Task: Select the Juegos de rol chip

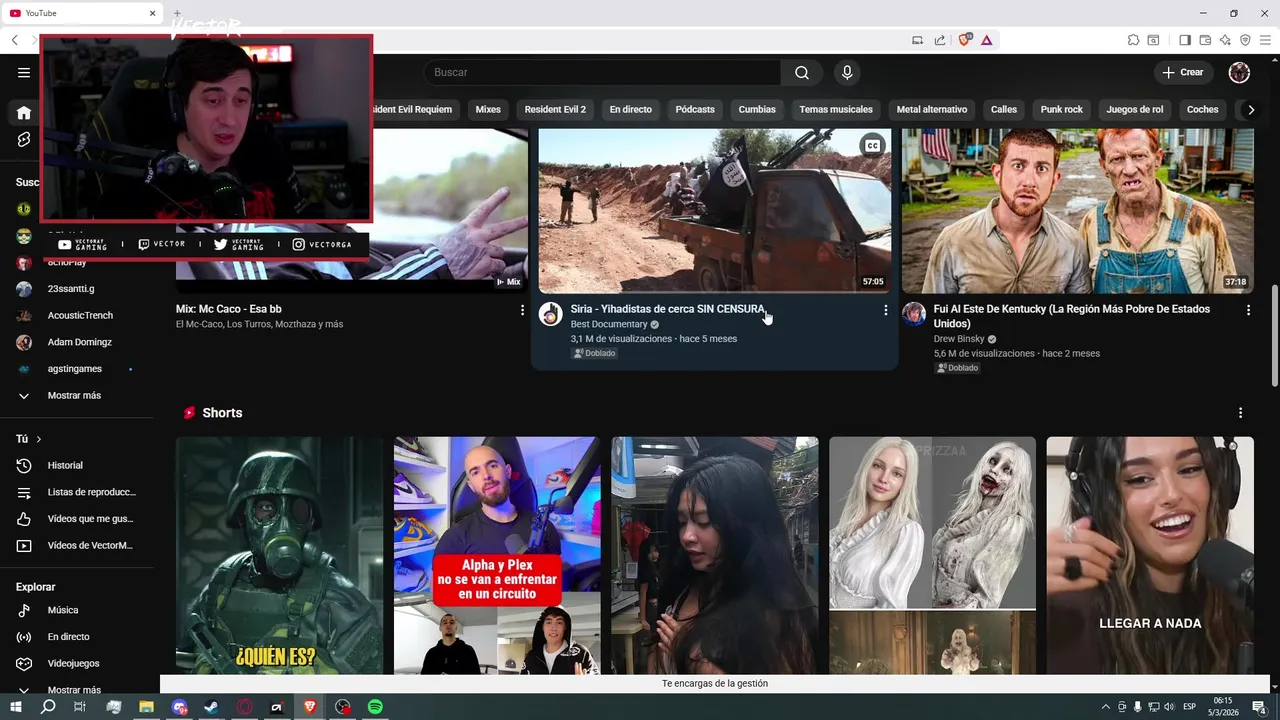Action: pyautogui.click(x=1135, y=109)
